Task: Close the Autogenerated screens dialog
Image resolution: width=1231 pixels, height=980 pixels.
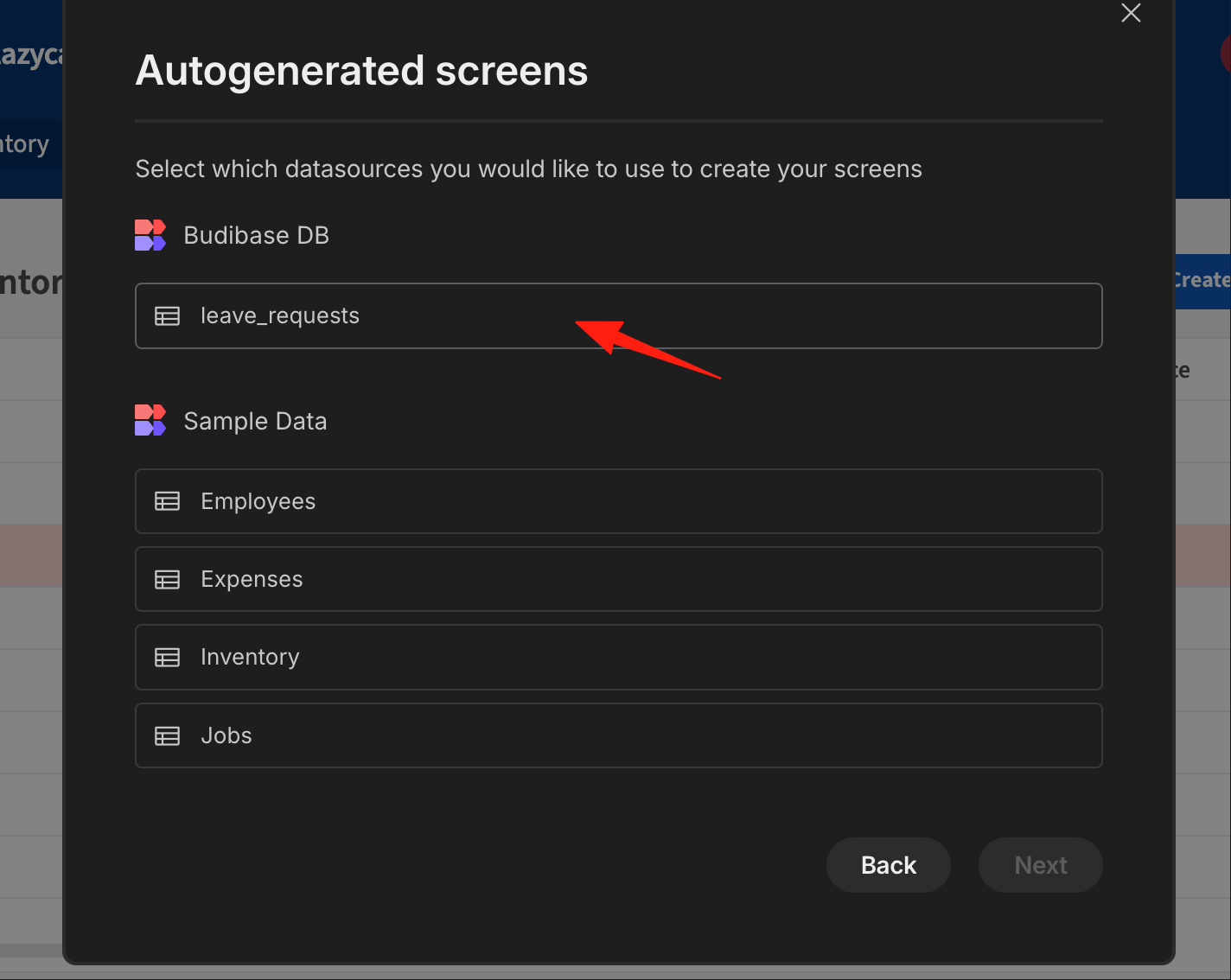Action: [1131, 13]
